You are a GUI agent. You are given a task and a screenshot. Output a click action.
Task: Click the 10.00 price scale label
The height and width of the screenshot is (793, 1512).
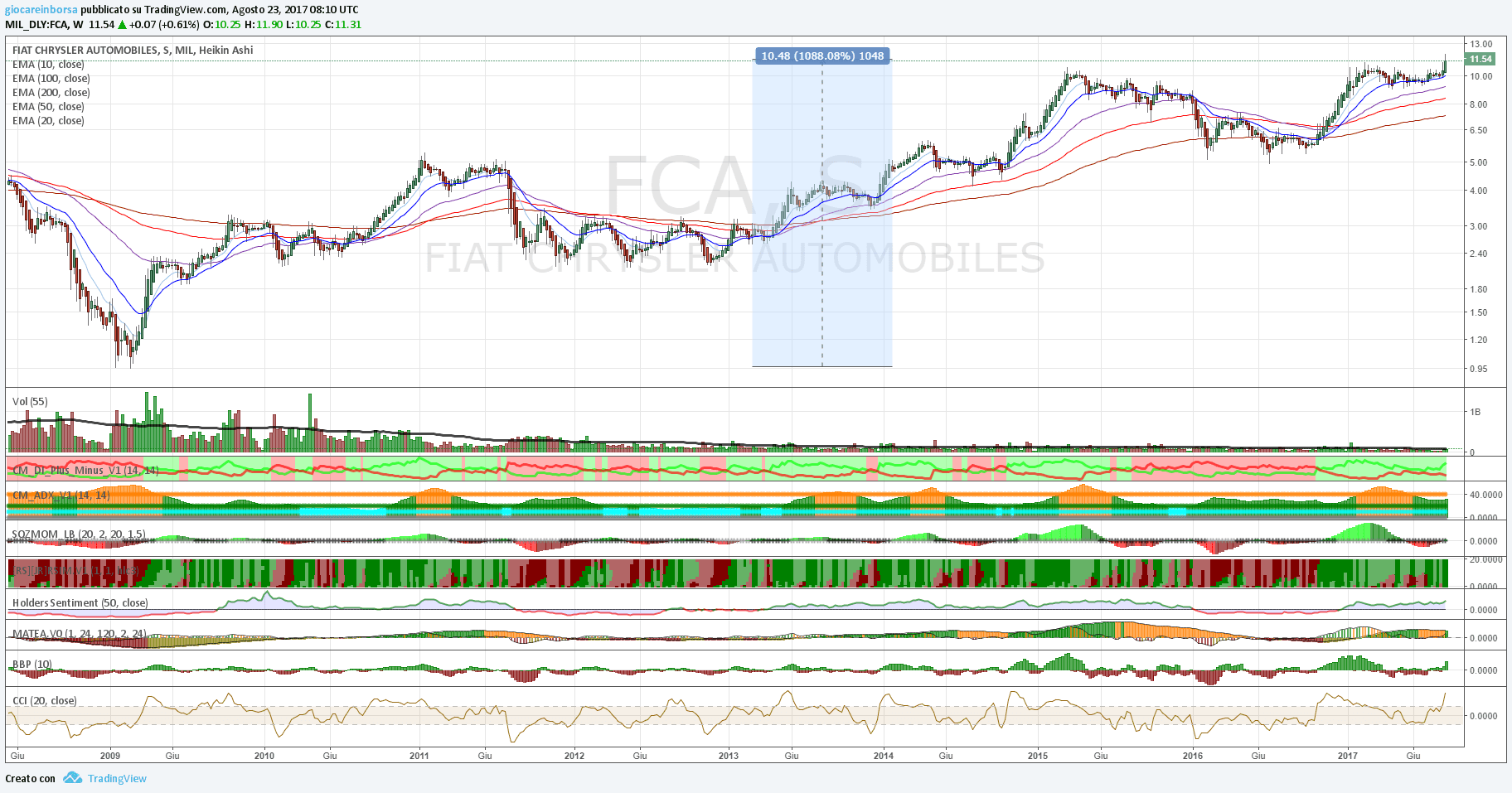pos(1480,75)
